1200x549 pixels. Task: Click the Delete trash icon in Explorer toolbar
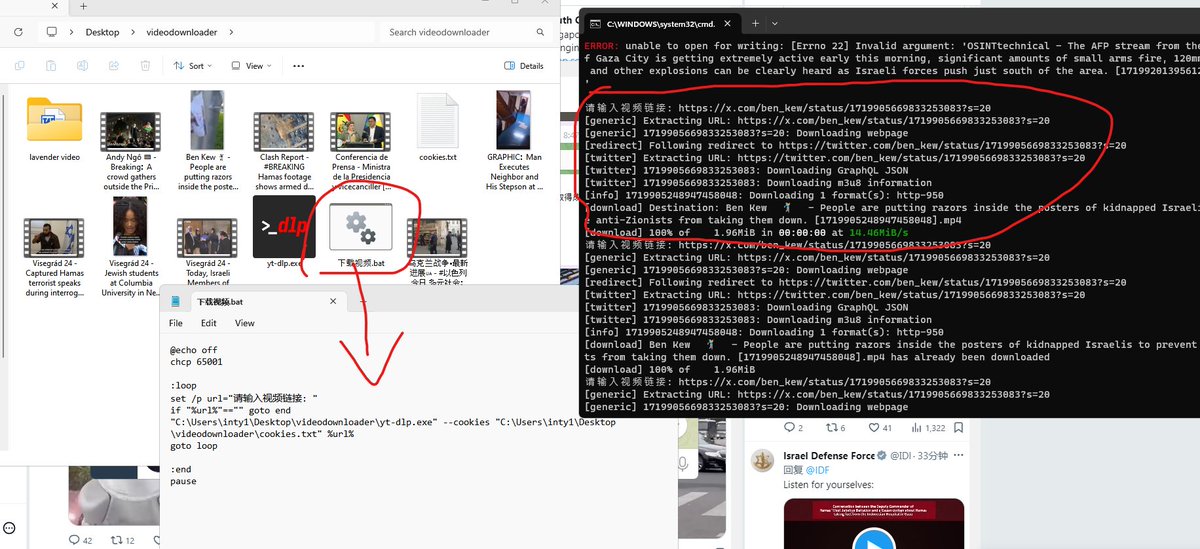[x=146, y=66]
